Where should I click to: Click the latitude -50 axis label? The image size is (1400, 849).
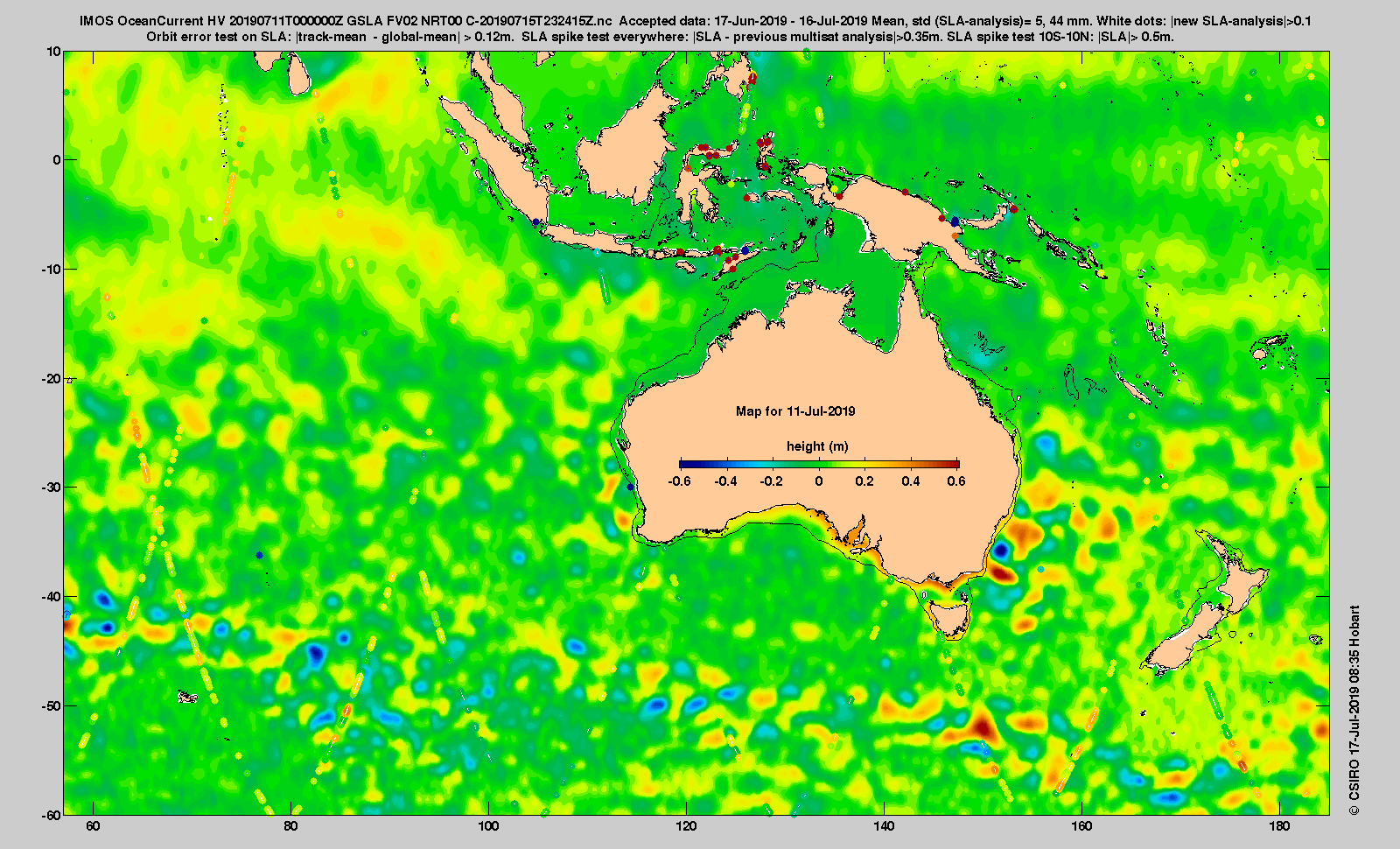click(x=51, y=705)
